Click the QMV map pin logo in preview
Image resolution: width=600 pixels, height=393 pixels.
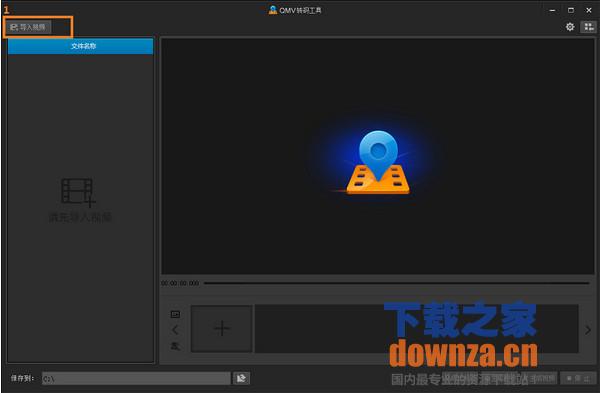click(x=378, y=163)
